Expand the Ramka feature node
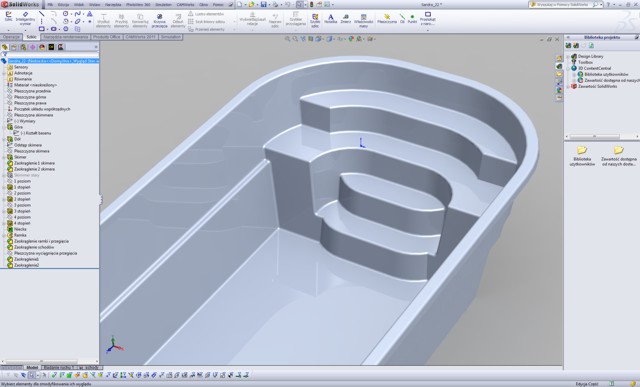The image size is (640, 387). coord(4,236)
